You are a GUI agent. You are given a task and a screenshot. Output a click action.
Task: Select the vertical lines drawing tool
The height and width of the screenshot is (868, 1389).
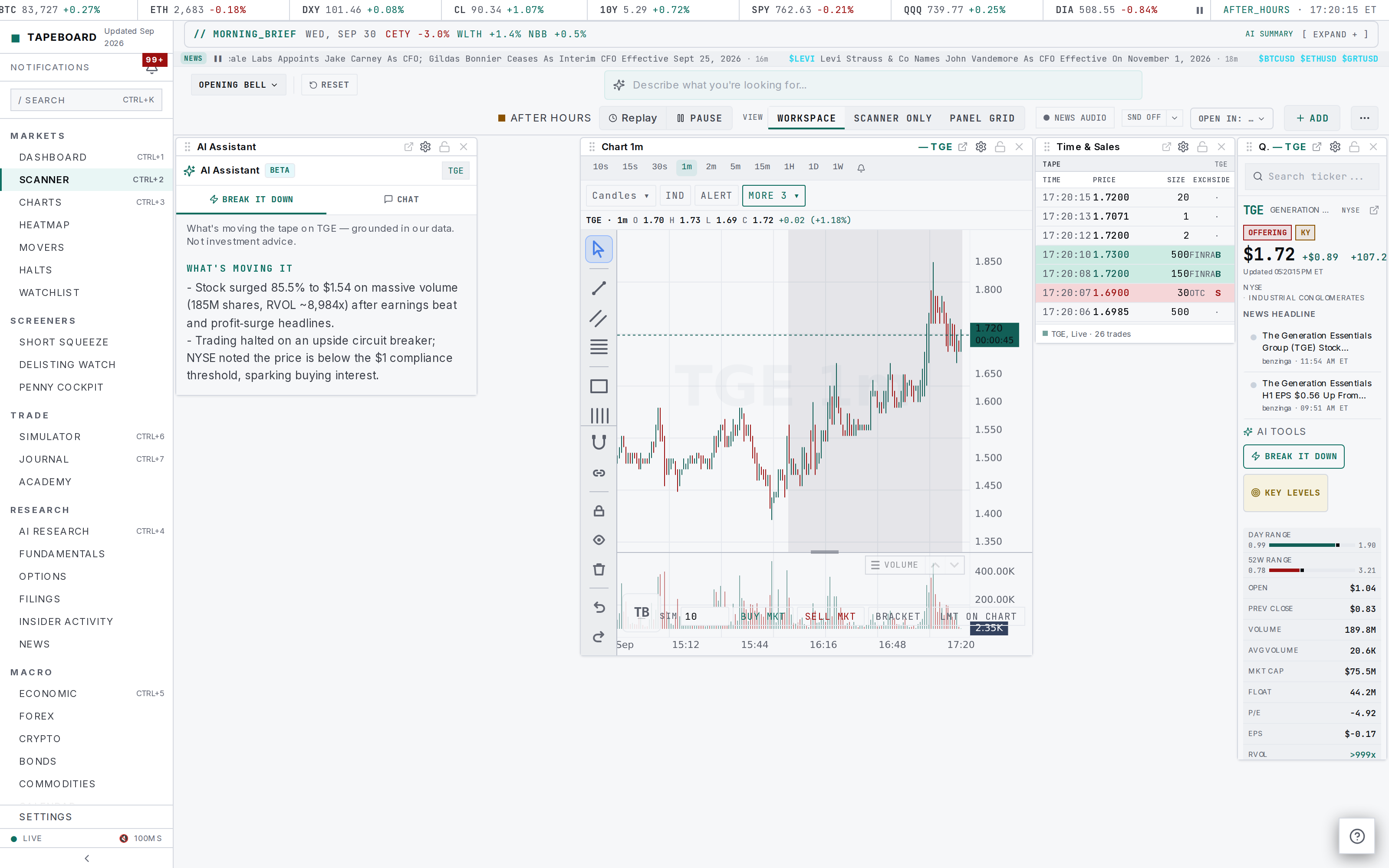coord(599,415)
